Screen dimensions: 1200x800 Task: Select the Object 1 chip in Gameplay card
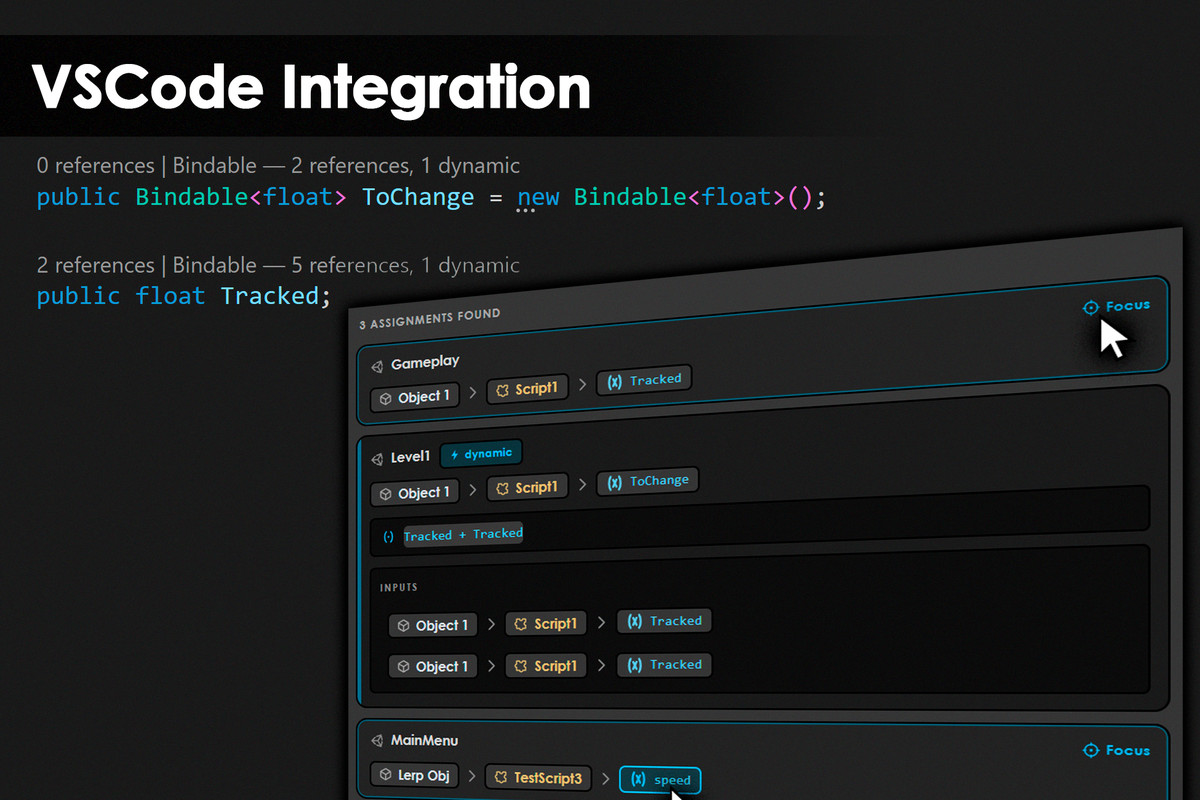(x=415, y=397)
